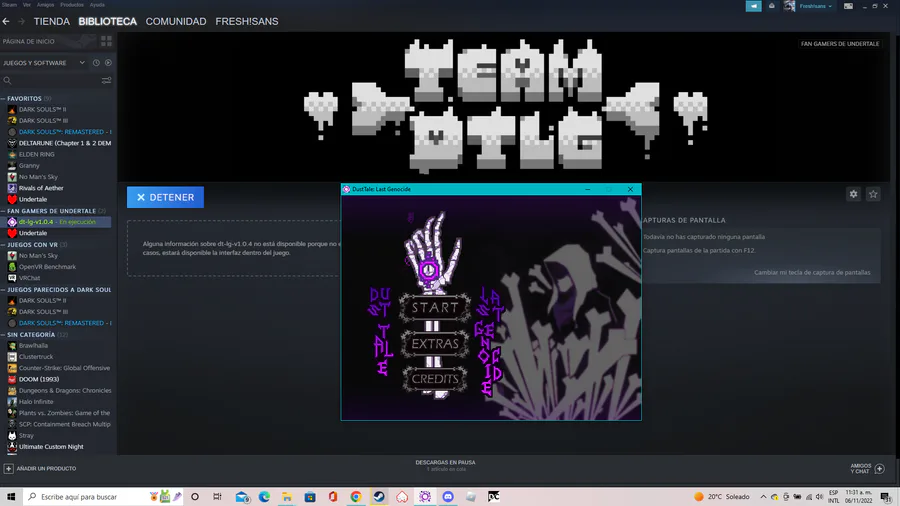This screenshot has width=900, height=506.
Task: Show only ready-to-play games icon
Action: click(x=108, y=63)
